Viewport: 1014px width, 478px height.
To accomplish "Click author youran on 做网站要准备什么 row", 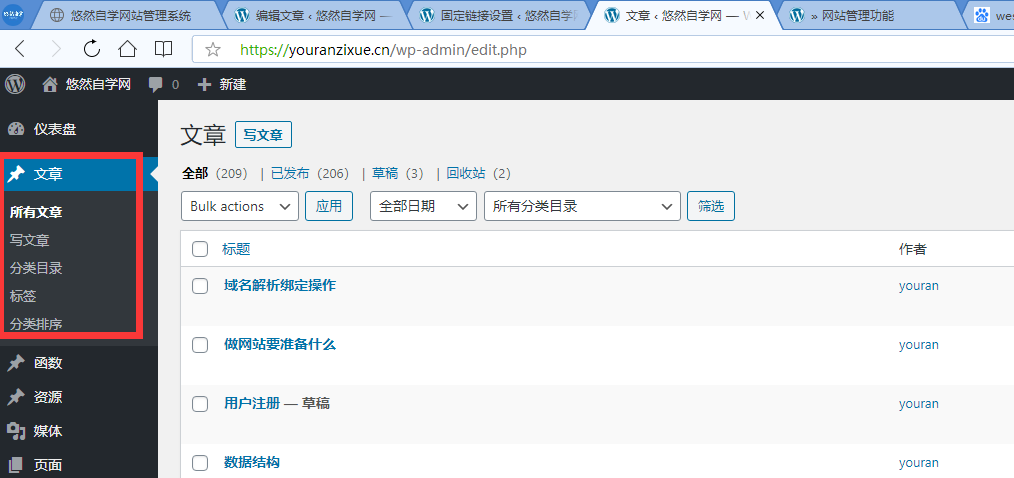I will point(918,345).
